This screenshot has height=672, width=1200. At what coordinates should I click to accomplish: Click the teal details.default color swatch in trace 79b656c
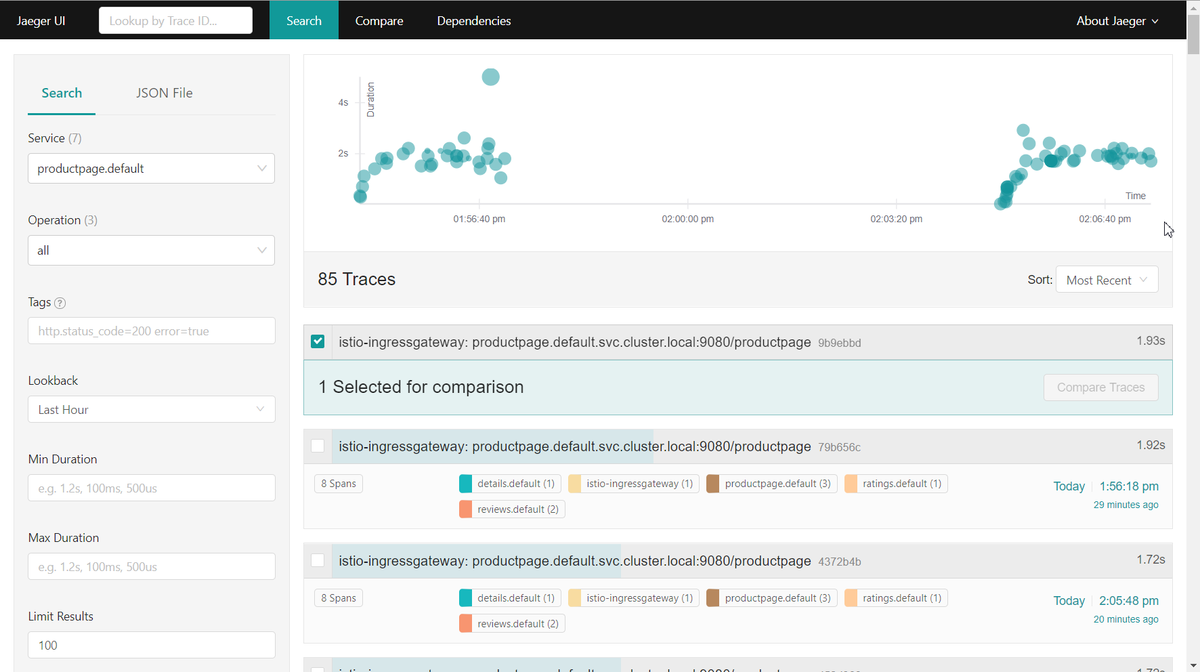pyautogui.click(x=465, y=484)
